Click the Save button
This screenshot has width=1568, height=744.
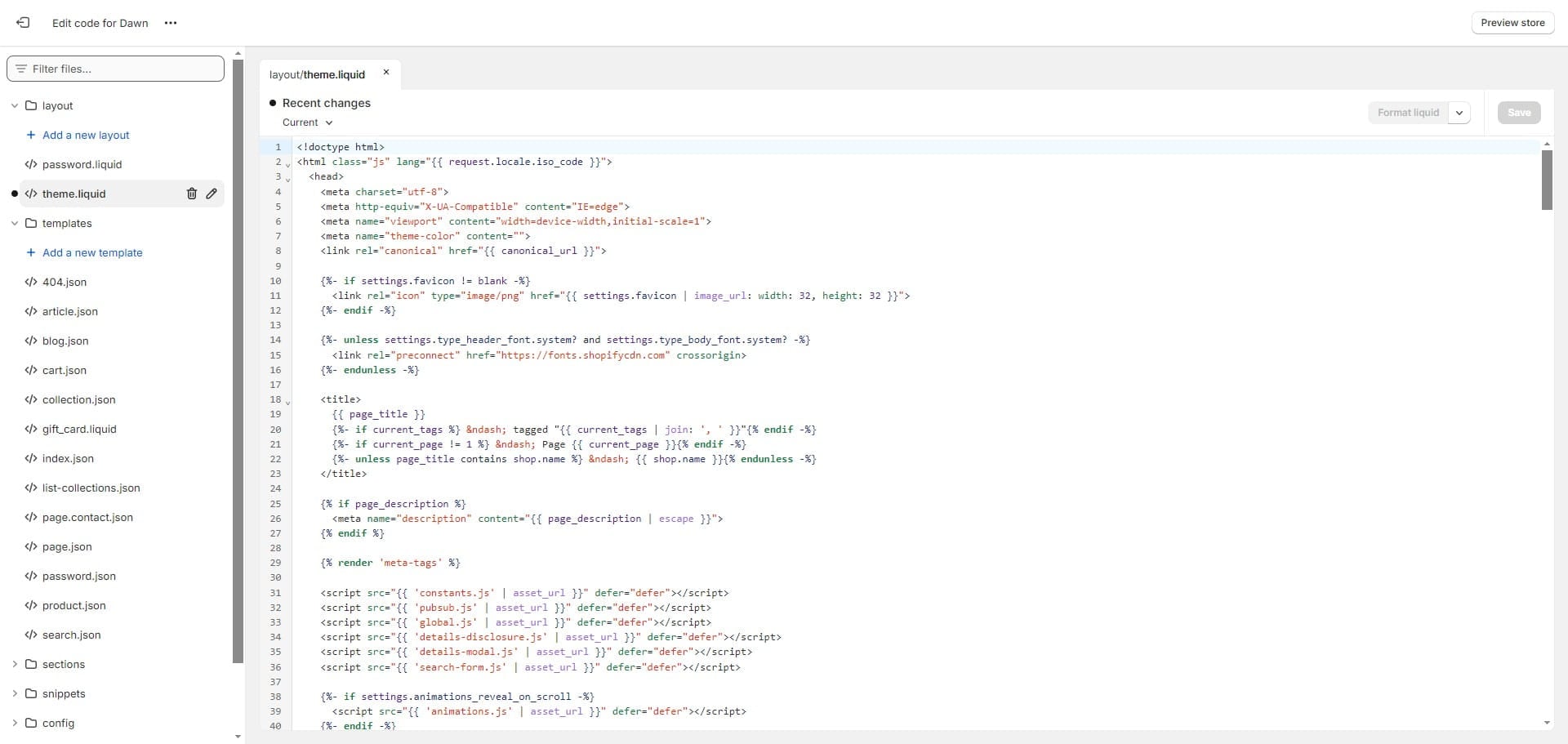[1518, 113]
